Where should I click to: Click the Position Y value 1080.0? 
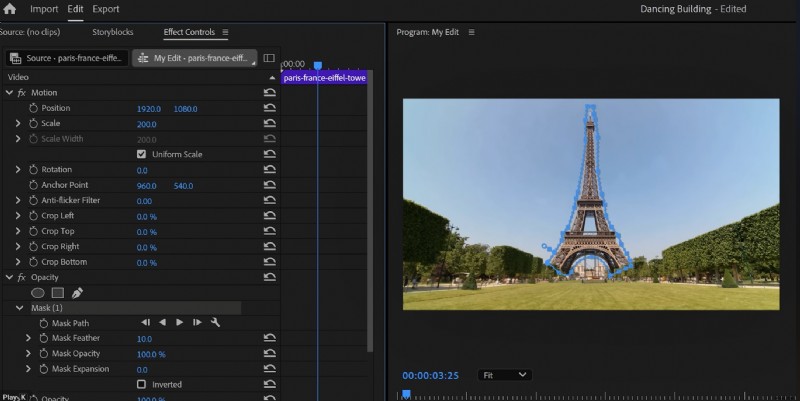[x=185, y=109]
